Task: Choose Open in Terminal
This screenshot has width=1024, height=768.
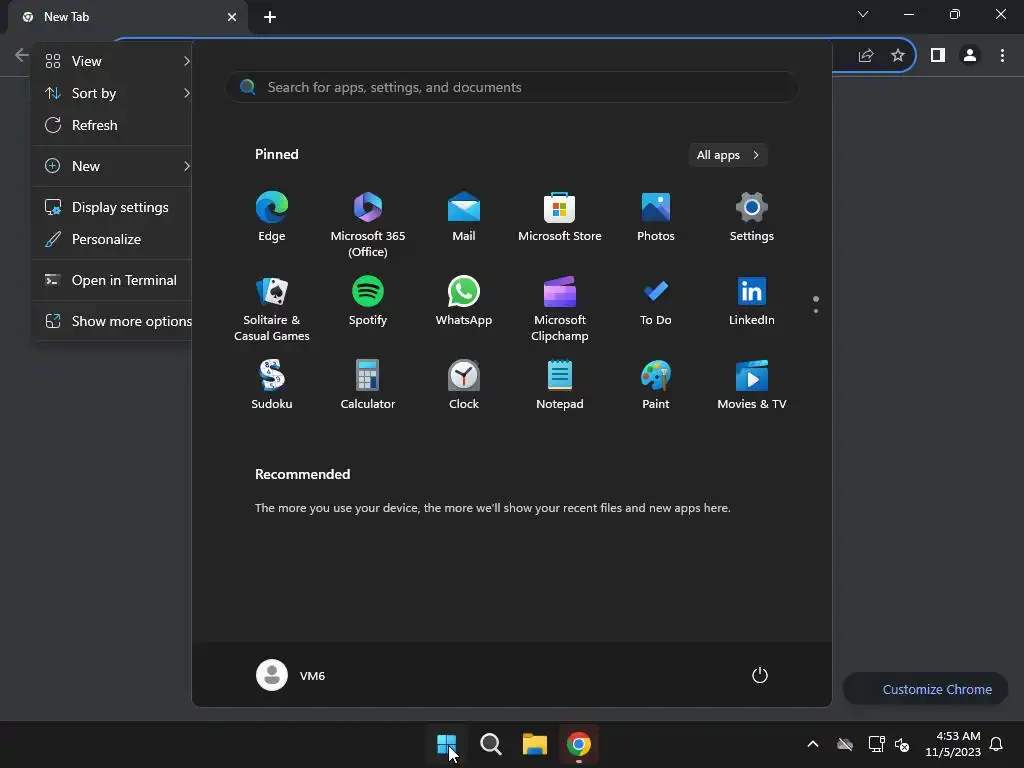Action: pos(112,280)
